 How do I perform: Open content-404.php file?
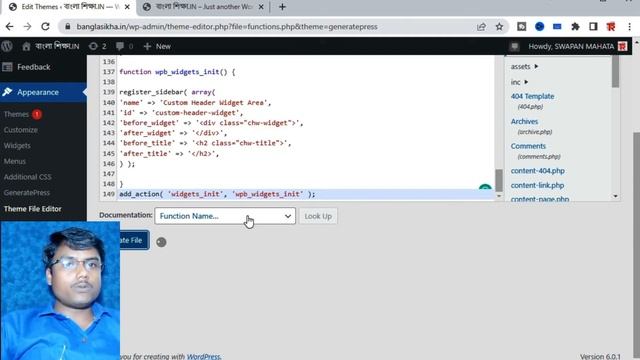coord(538,171)
